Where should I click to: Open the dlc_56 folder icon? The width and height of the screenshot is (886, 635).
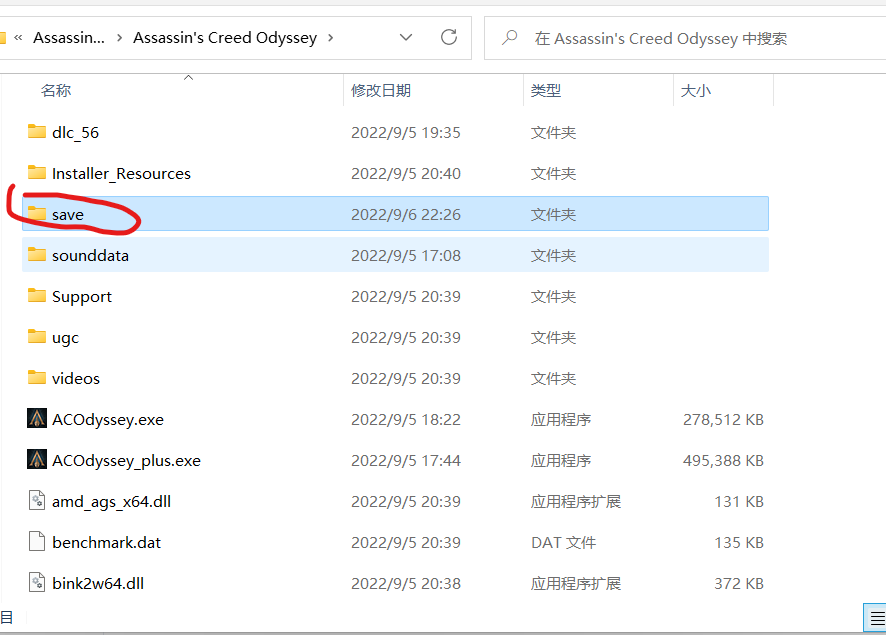[x=37, y=132]
